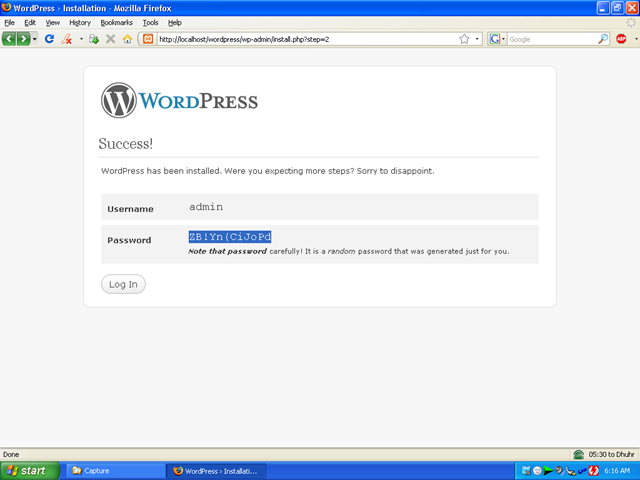Click the magnifying glass search icon

(x=603, y=39)
